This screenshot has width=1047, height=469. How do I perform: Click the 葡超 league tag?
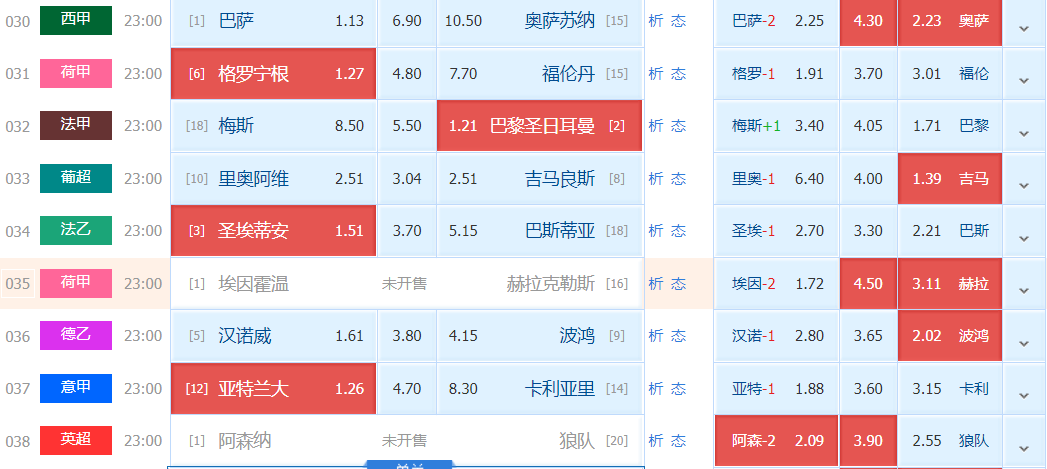pyautogui.click(x=75, y=178)
